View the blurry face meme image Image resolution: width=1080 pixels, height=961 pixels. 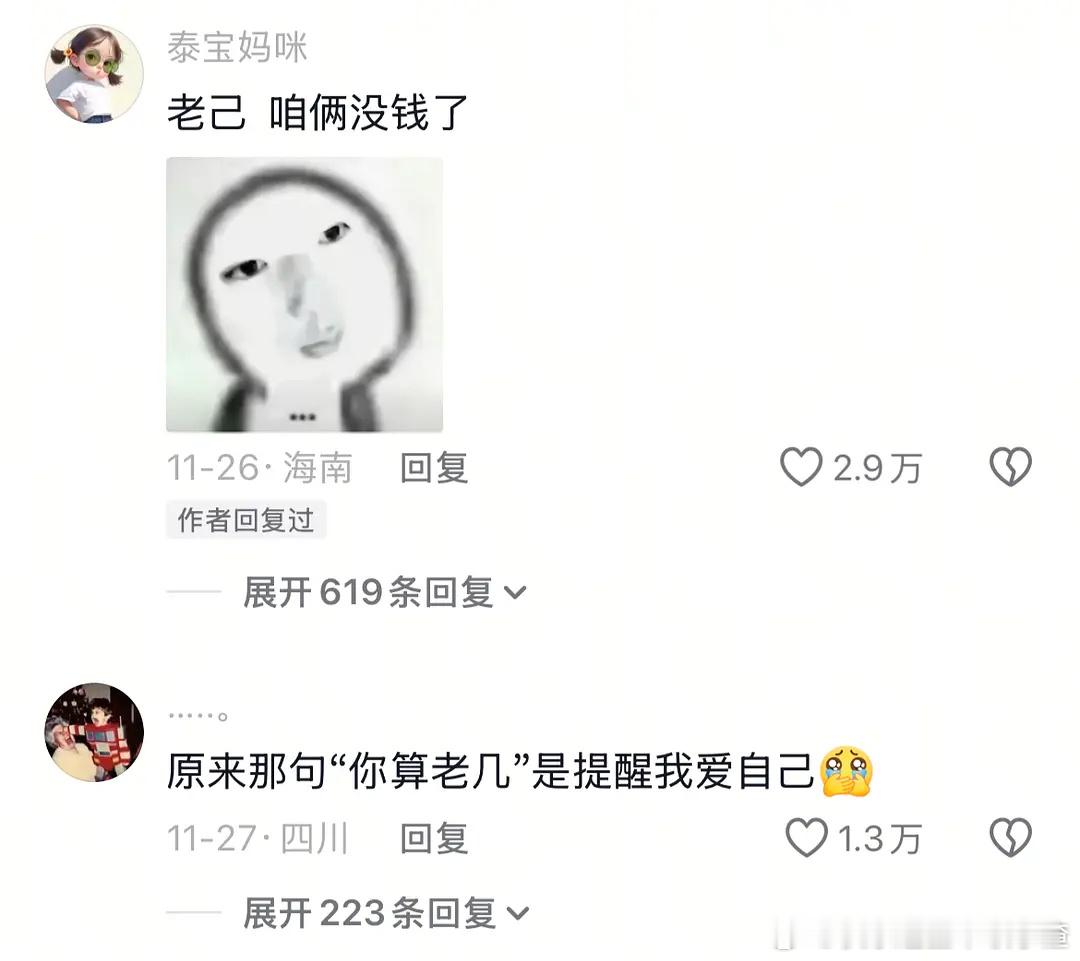point(304,295)
